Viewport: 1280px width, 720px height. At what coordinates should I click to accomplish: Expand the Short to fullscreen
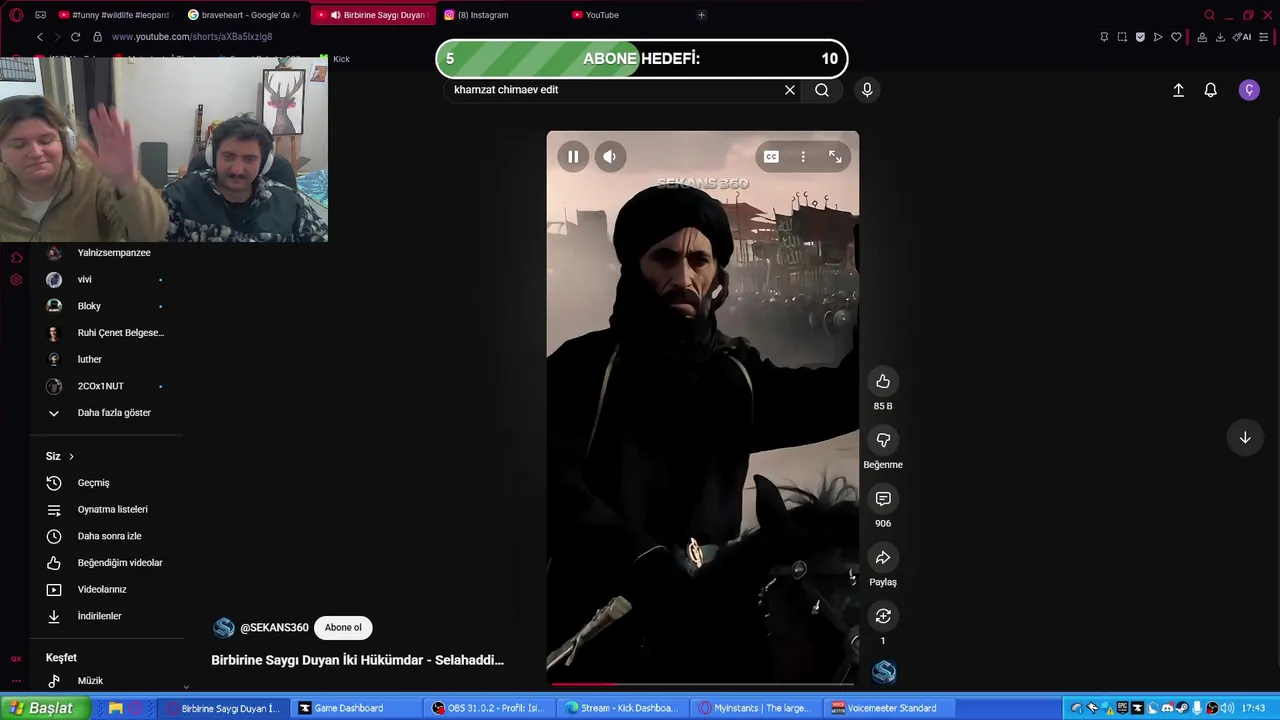835,157
